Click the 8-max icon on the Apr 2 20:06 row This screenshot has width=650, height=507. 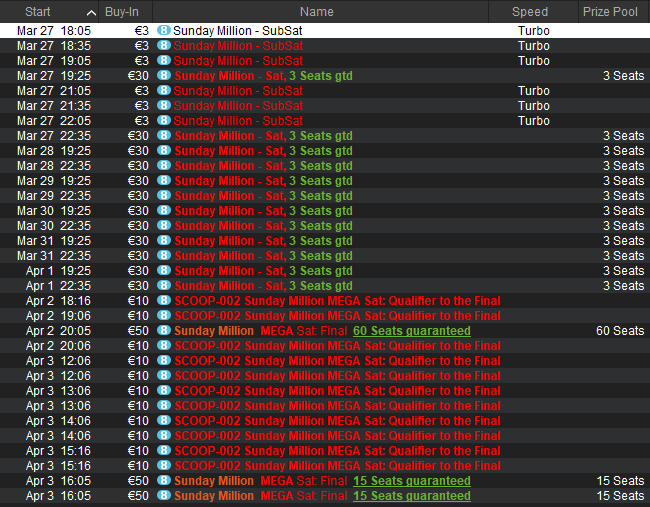point(164,345)
